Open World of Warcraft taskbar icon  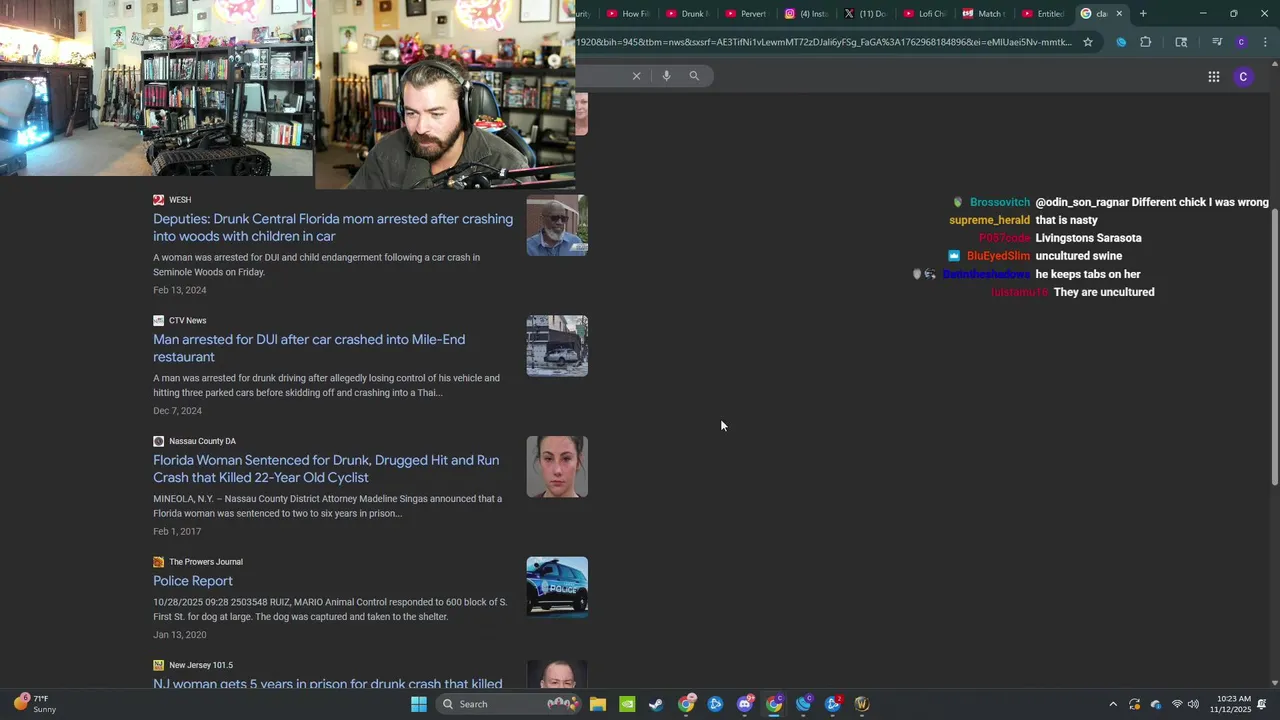(x=862, y=704)
